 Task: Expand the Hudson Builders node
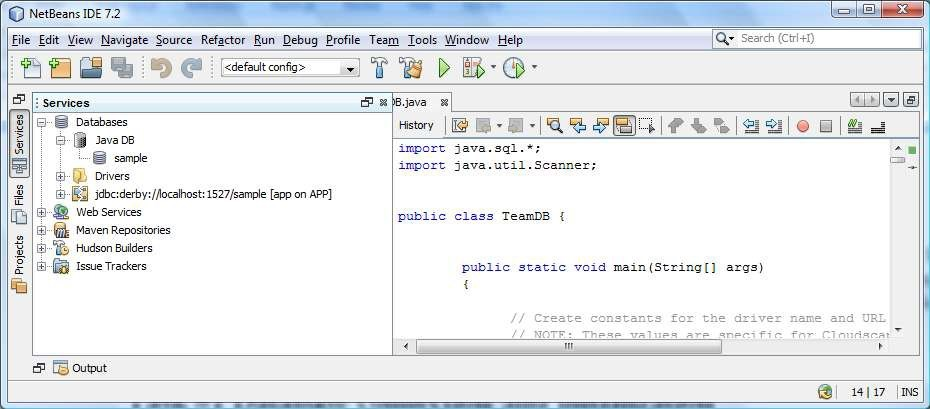42,248
